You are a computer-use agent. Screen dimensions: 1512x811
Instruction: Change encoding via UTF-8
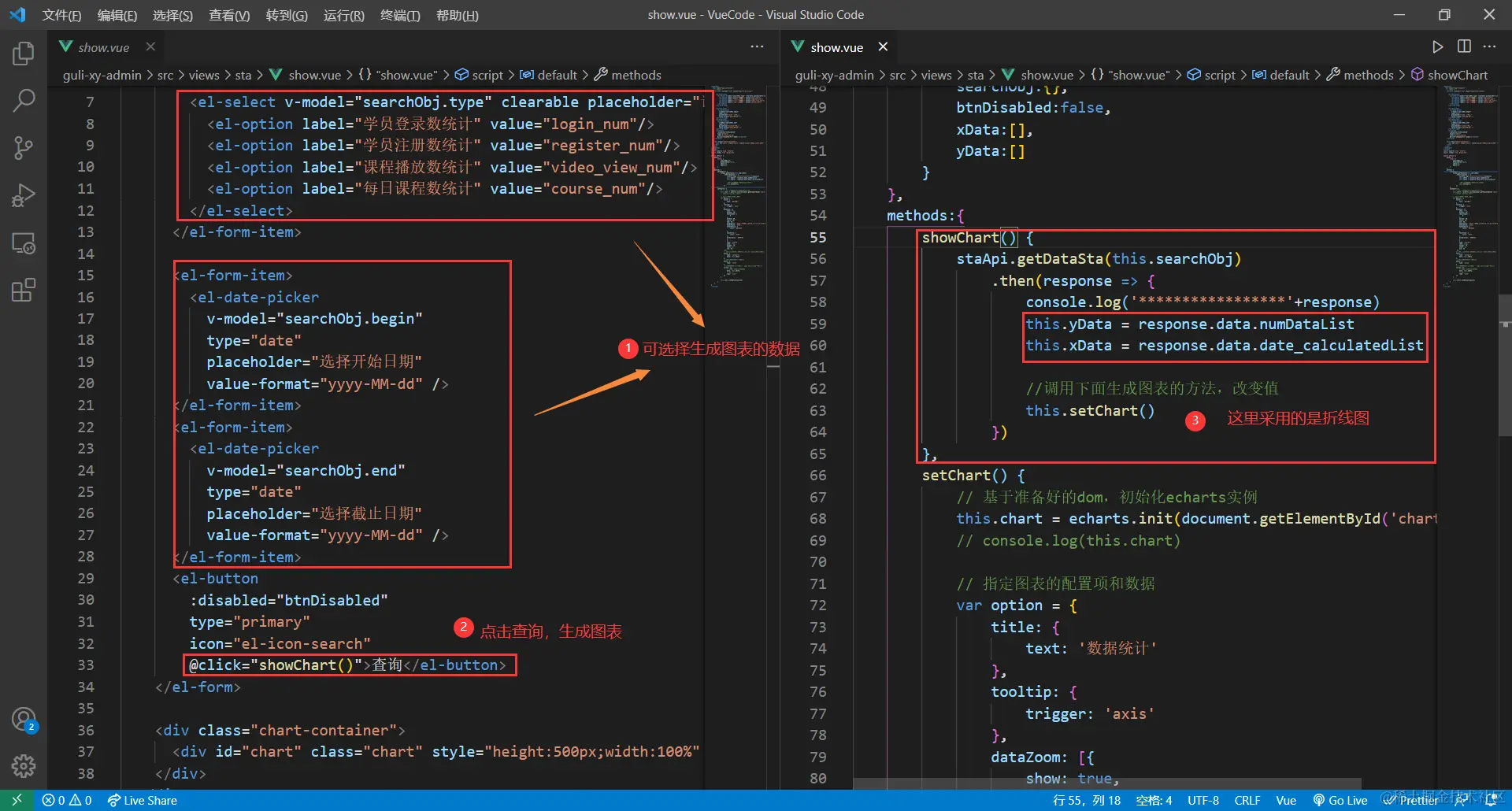click(1203, 800)
